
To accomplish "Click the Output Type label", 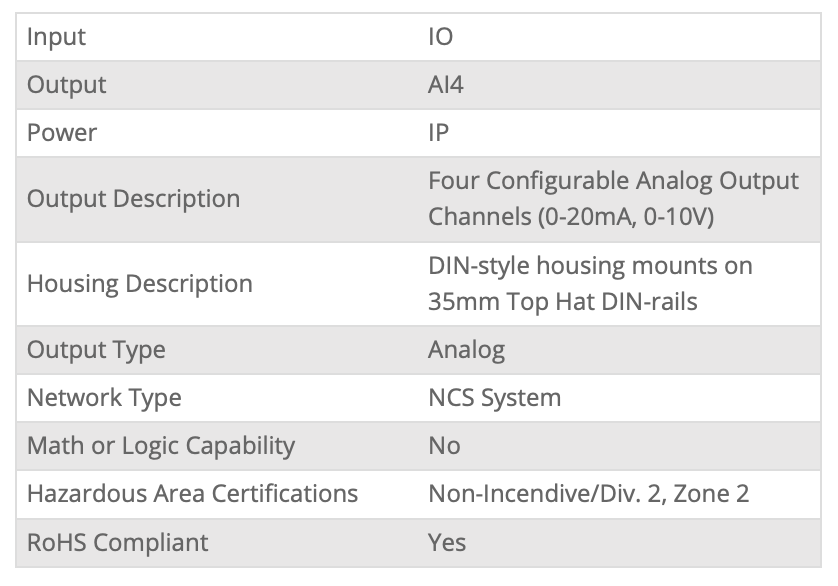I will coord(96,350).
